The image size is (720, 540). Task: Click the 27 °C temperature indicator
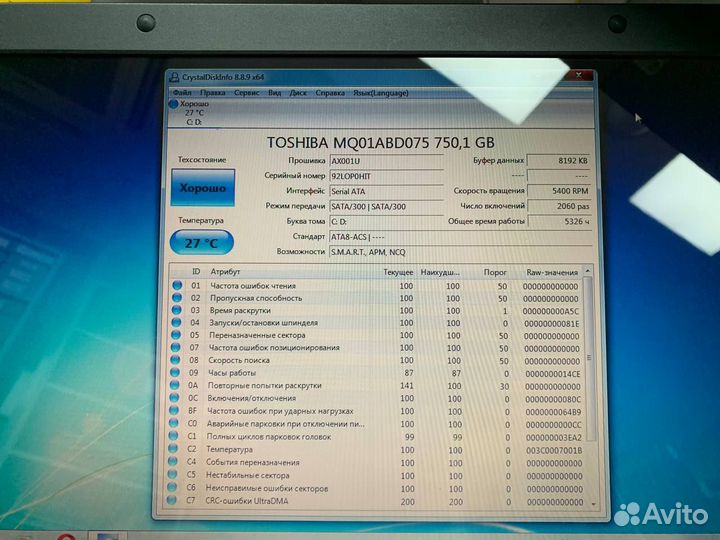[x=202, y=242]
